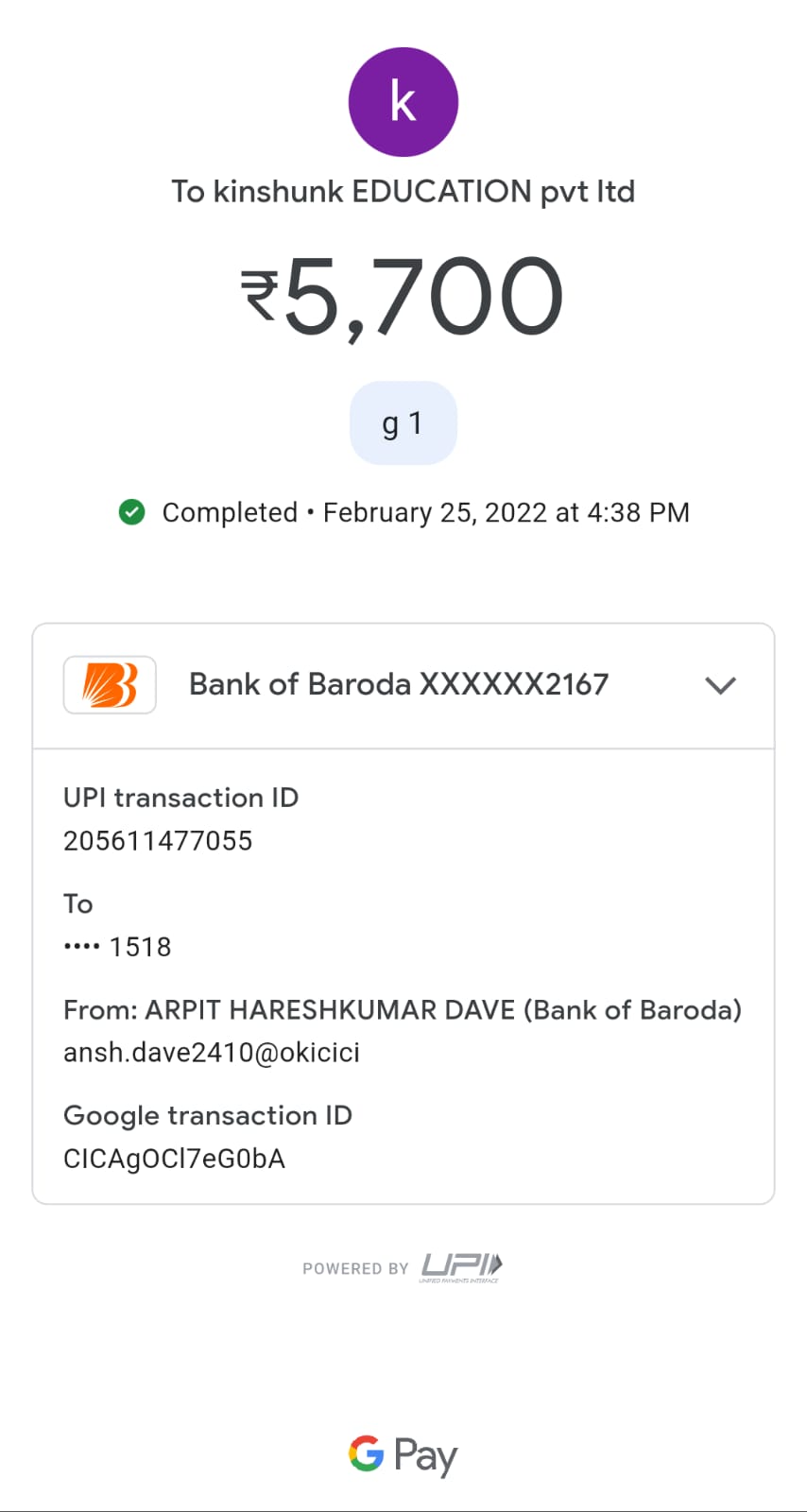Viewport: 807px width, 1512px height.
Task: Open recipient kinshunk EDUCATION pvt ltd
Action: (403, 192)
